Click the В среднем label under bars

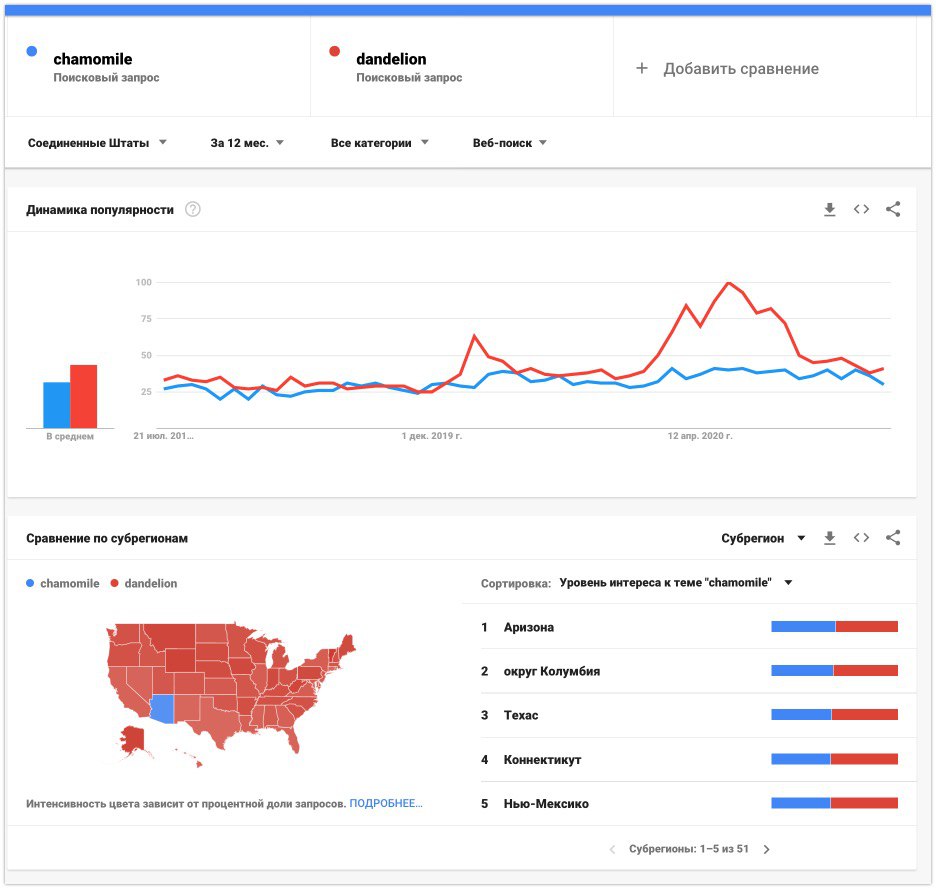pyautogui.click(x=70, y=436)
